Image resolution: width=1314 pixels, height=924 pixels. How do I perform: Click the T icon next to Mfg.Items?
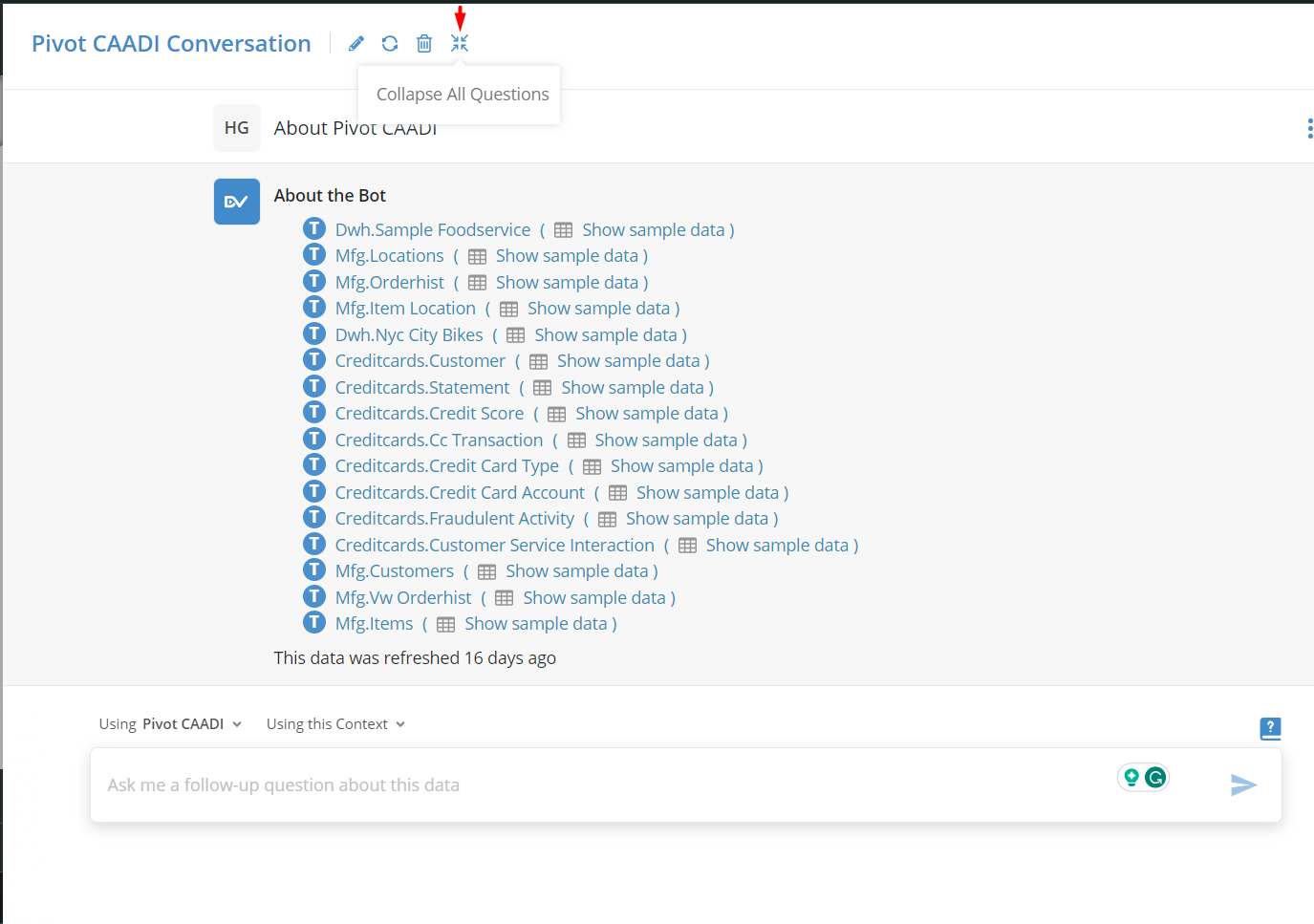[314, 622]
